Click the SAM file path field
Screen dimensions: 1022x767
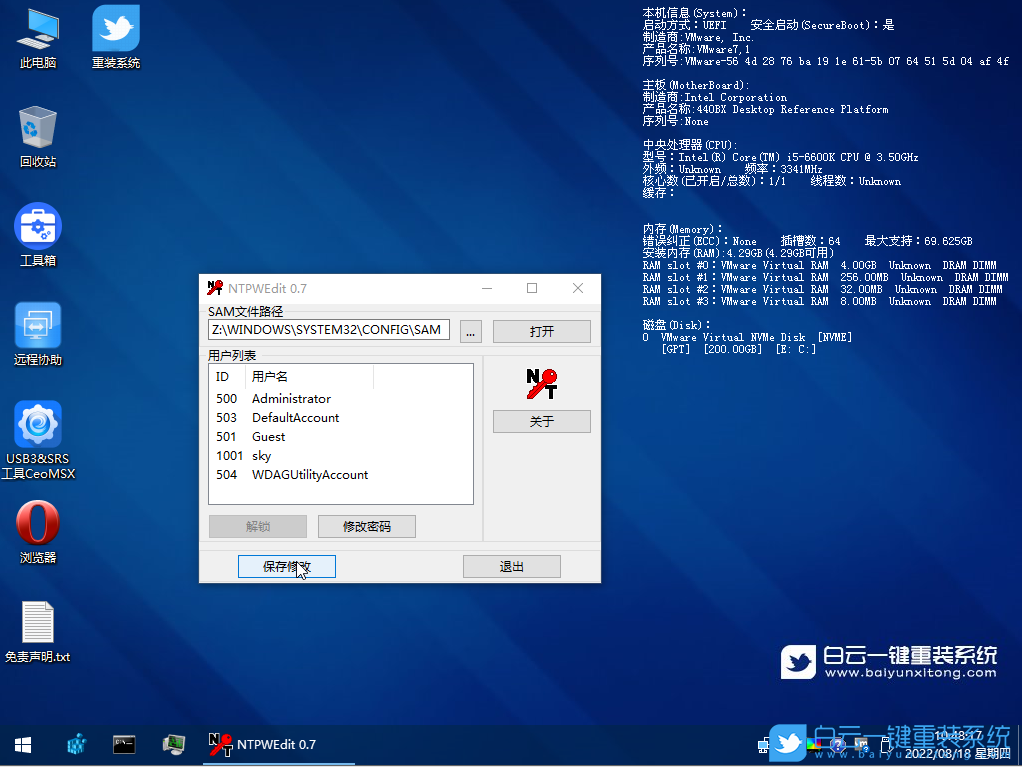pos(329,330)
